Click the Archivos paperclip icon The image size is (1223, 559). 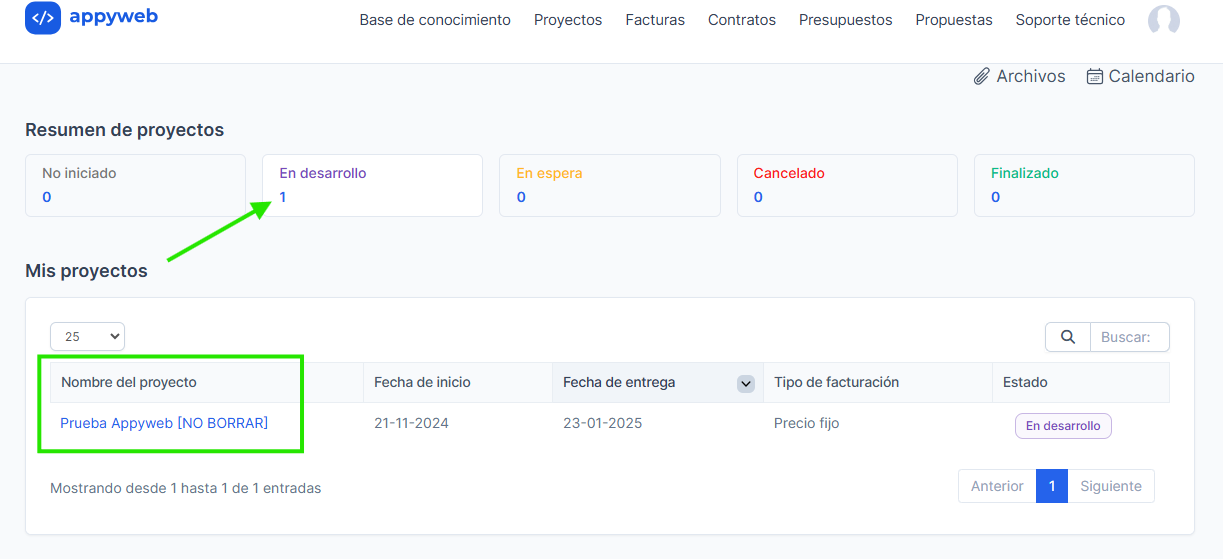(x=982, y=77)
